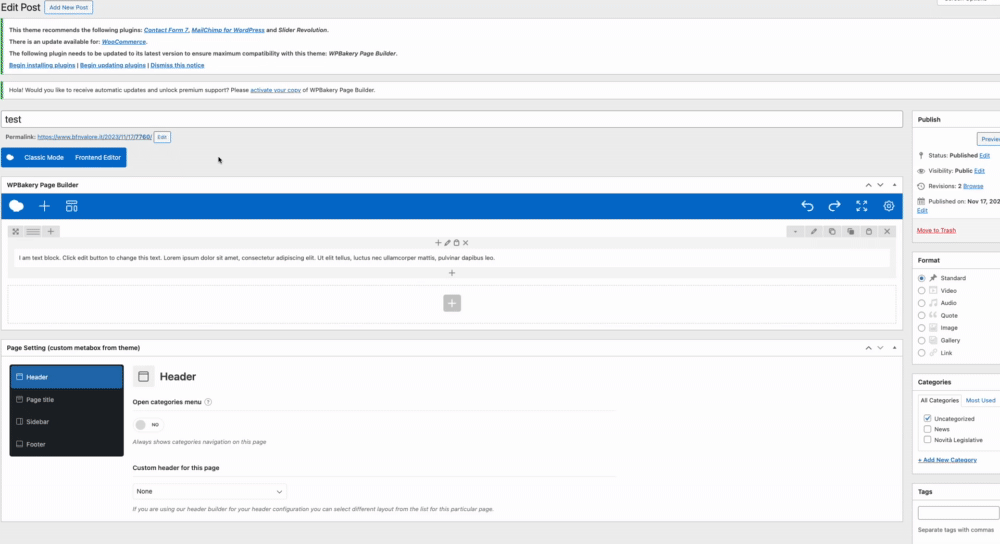Click the Add New Post button
Image resolution: width=1000 pixels, height=544 pixels.
[x=68, y=8]
